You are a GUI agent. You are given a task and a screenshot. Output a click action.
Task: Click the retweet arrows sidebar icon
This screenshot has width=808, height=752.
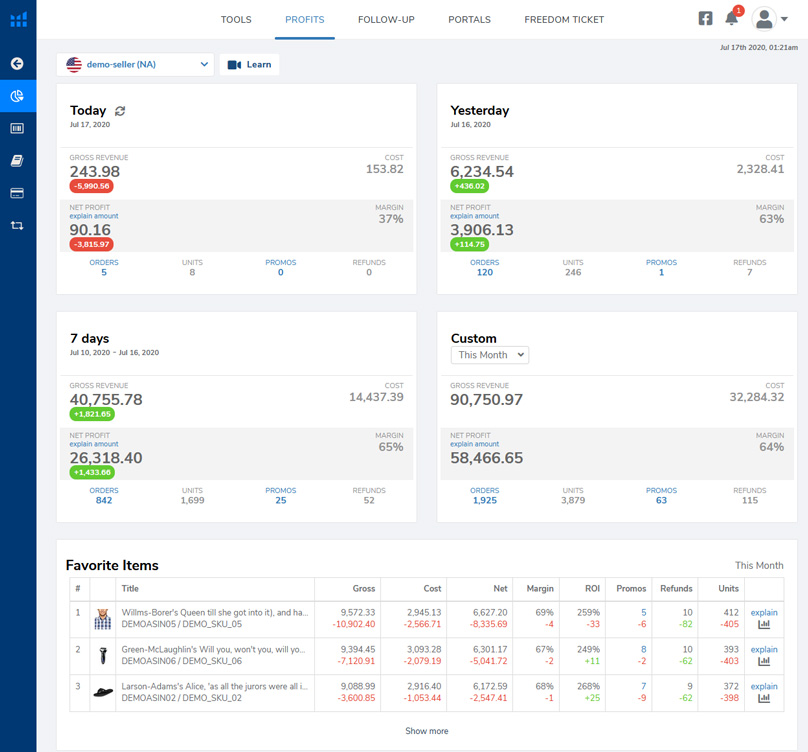(17, 225)
